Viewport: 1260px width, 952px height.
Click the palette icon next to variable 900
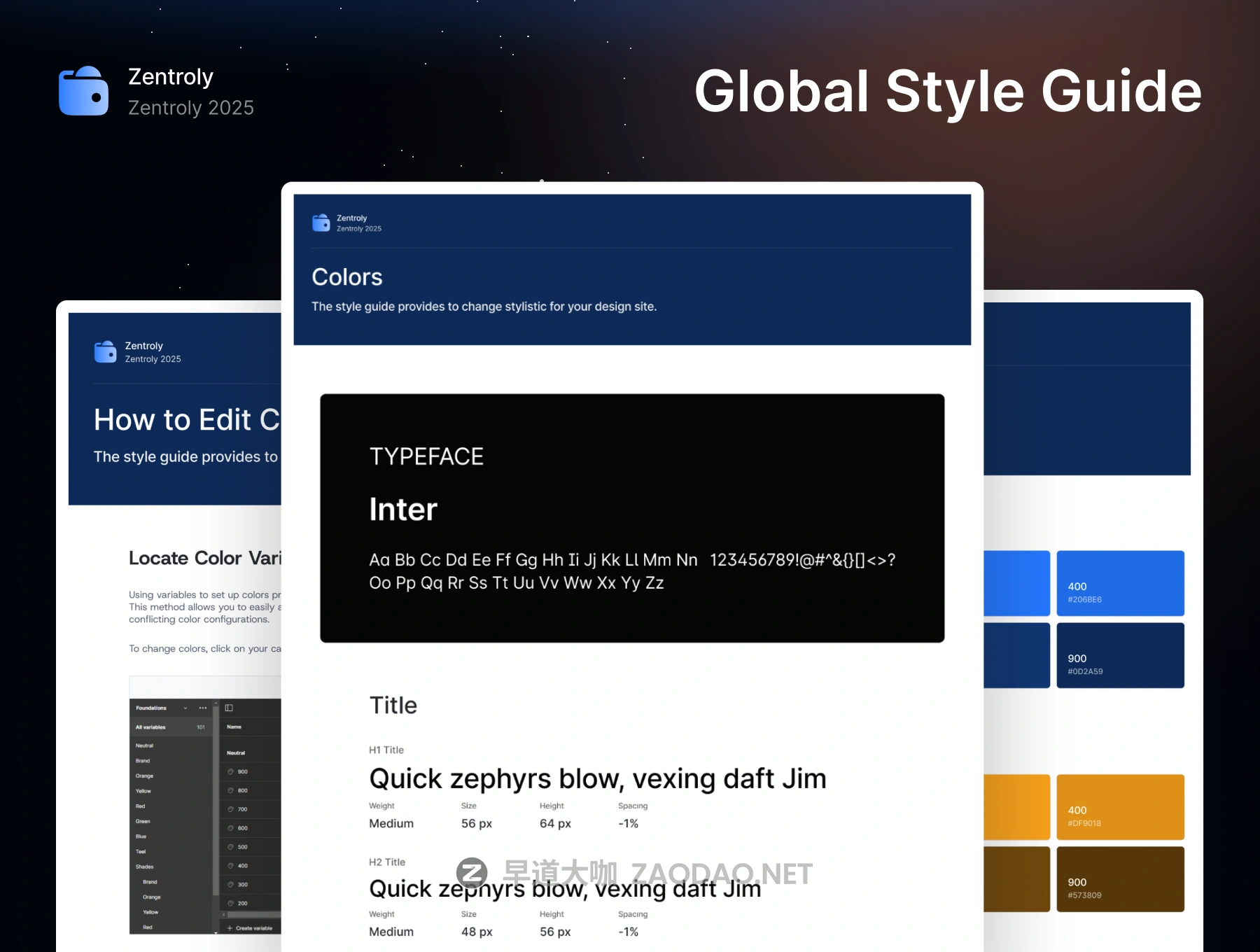point(231,771)
